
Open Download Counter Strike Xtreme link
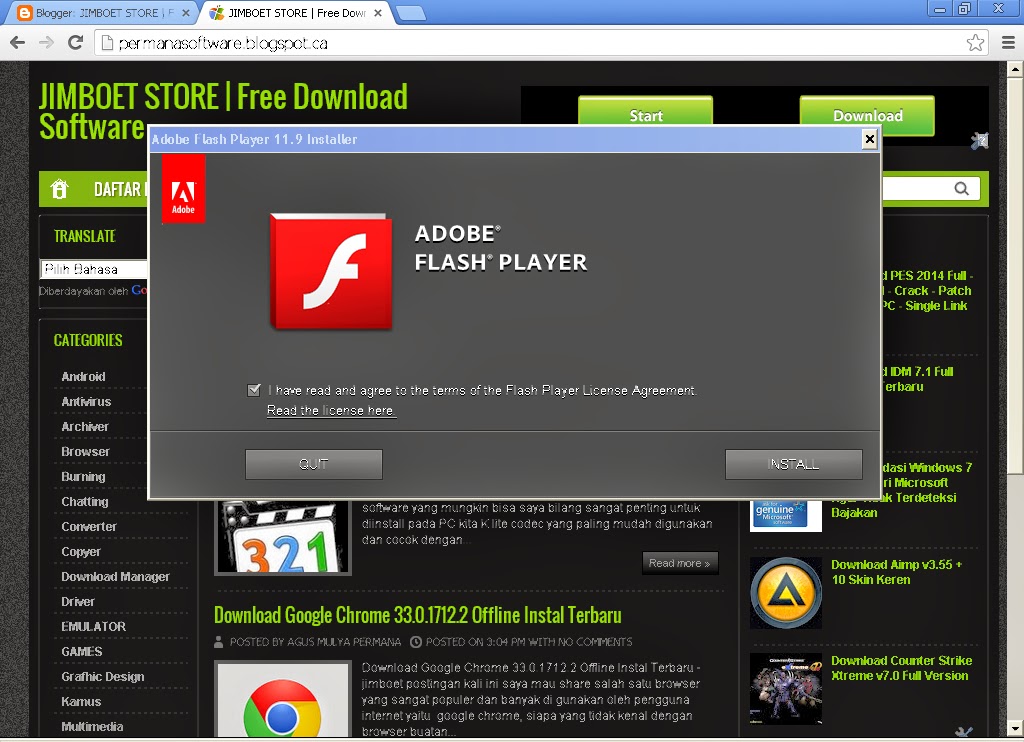901,668
